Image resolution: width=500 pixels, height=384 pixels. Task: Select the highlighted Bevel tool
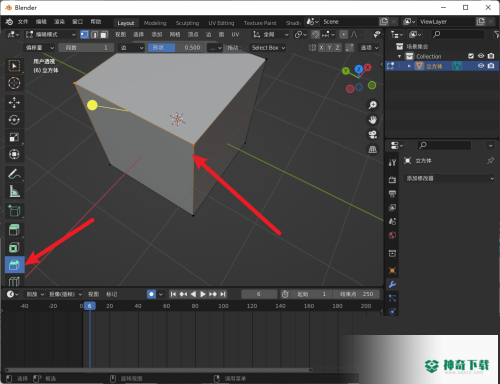tap(14, 265)
